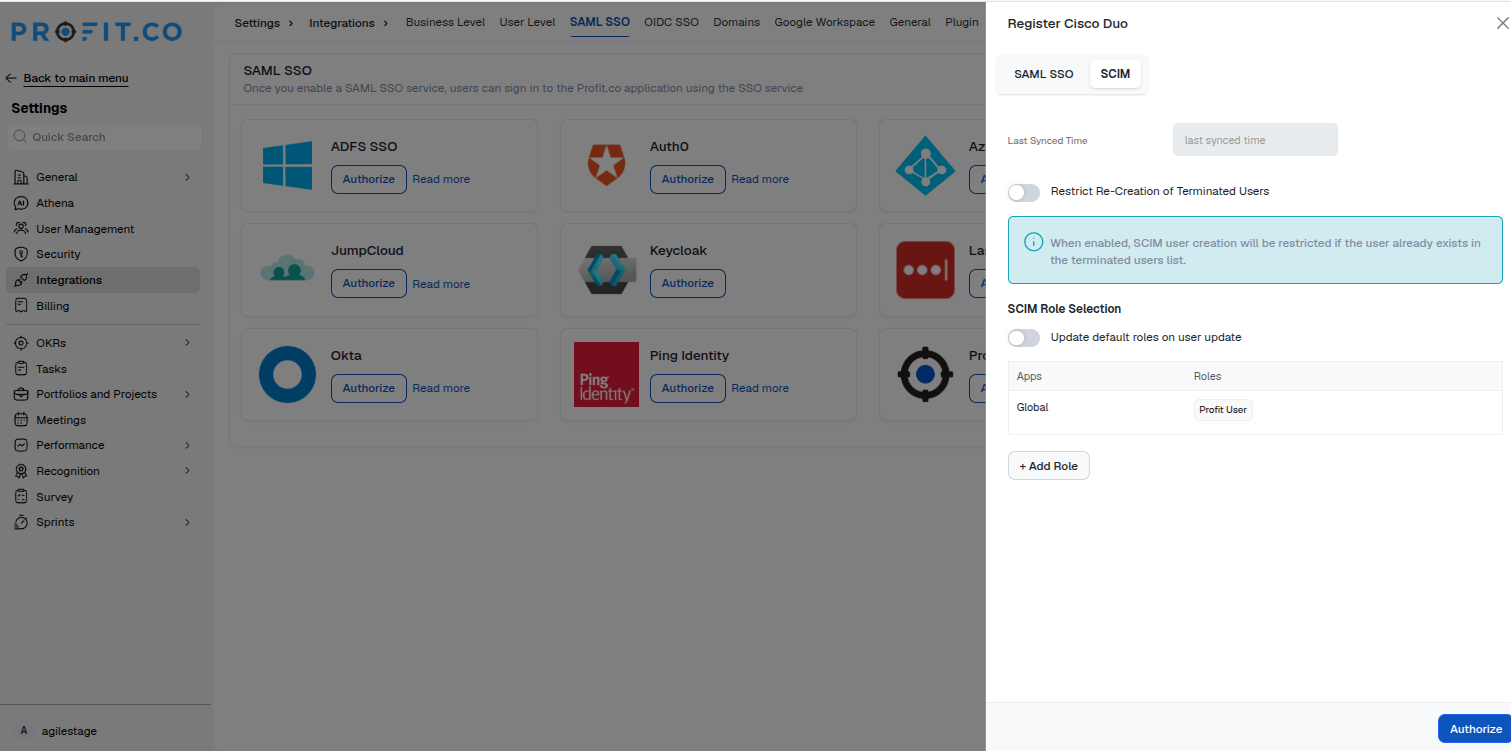1511x751 pixels.
Task: Click the Keycloak logo icon
Action: (x=606, y=270)
